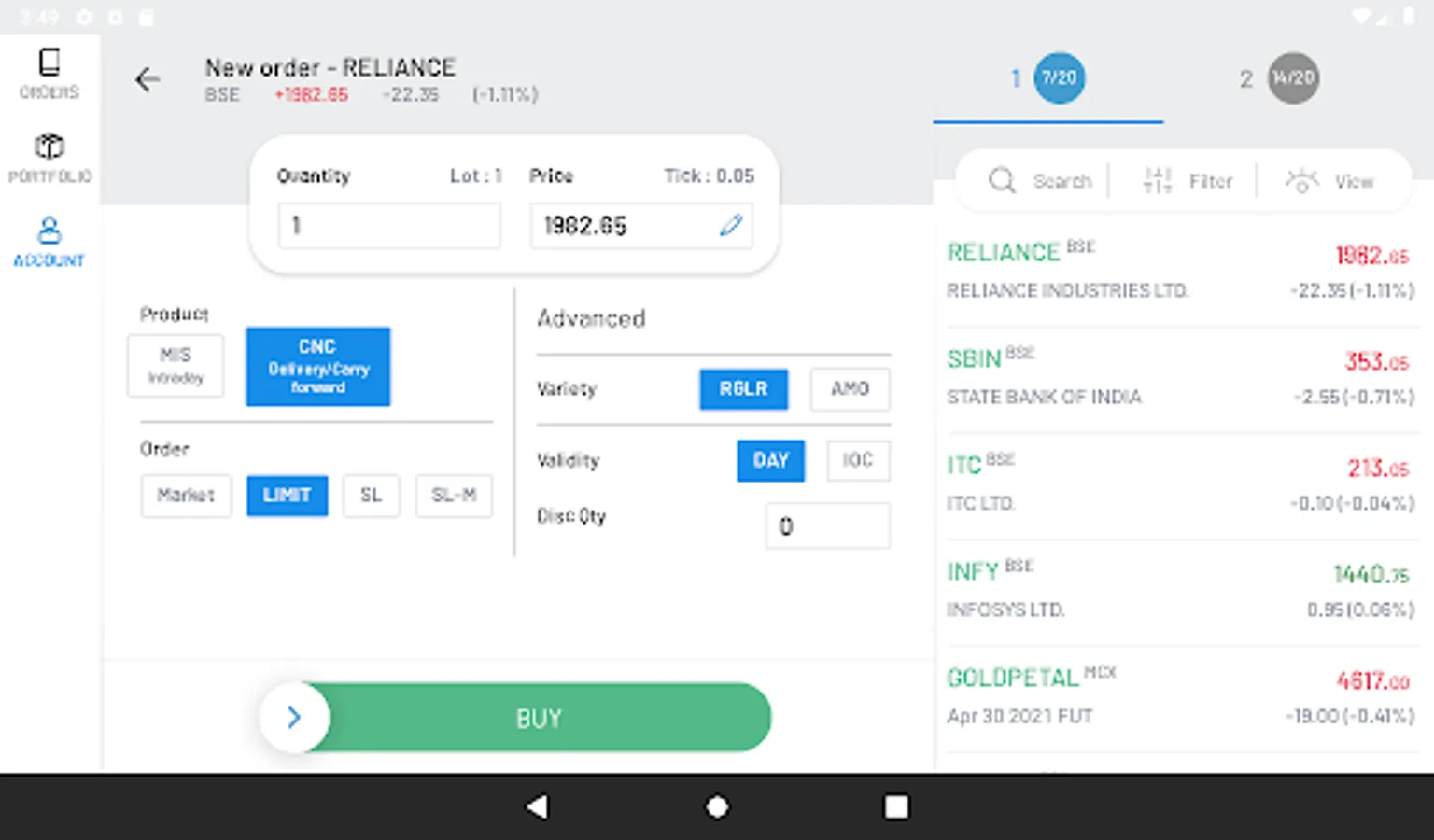The image size is (1434, 840).
Task: Go back with the arrow icon
Action: [x=148, y=79]
